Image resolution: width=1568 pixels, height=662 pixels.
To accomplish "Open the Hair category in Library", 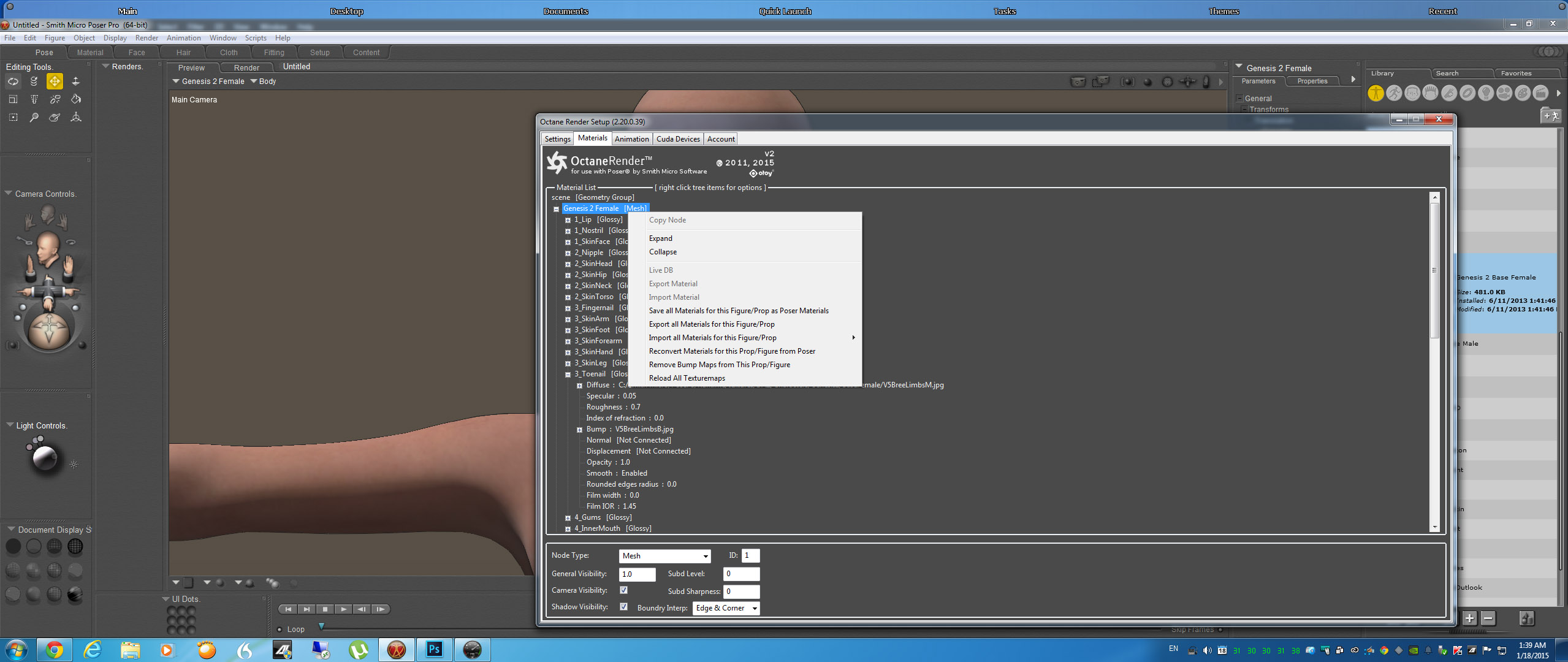I will [1431, 93].
